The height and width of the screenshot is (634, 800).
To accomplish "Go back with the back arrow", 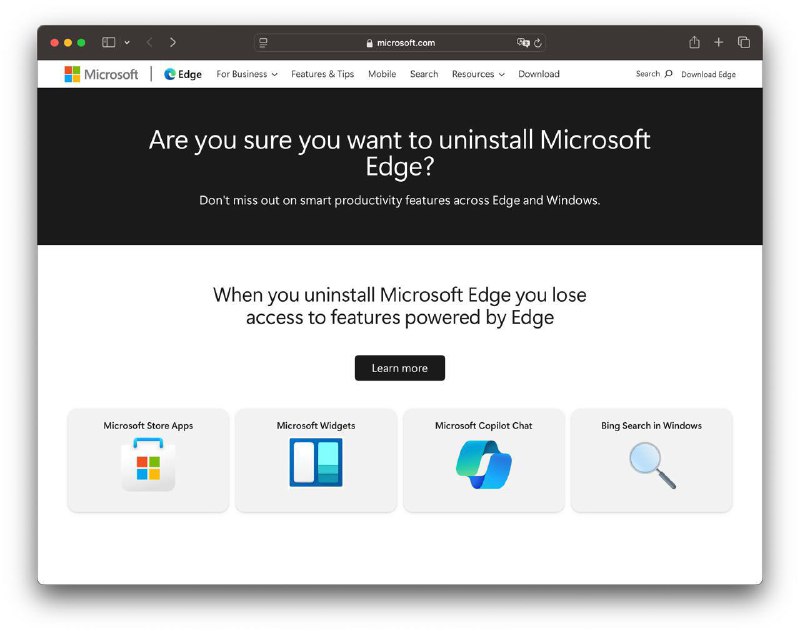I will pos(149,42).
